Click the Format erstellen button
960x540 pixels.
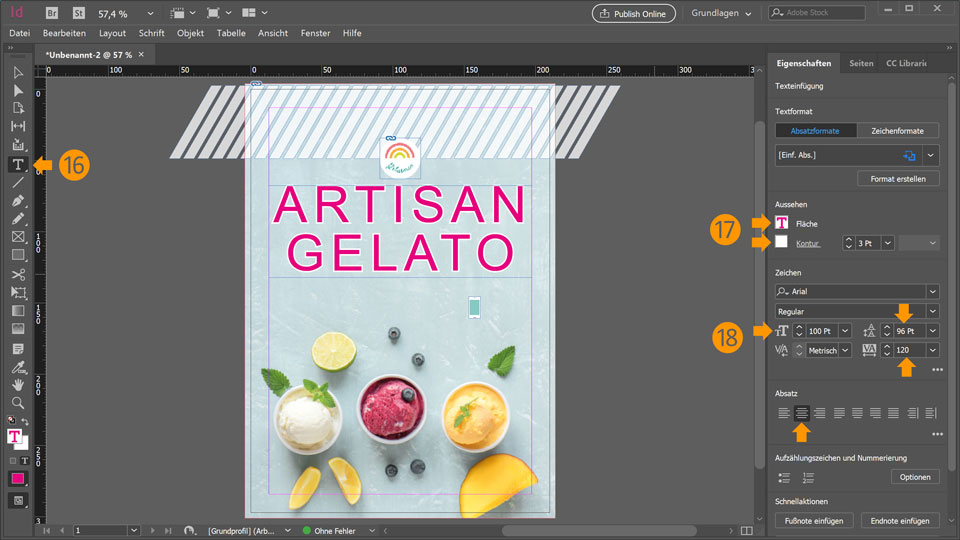tap(898, 179)
